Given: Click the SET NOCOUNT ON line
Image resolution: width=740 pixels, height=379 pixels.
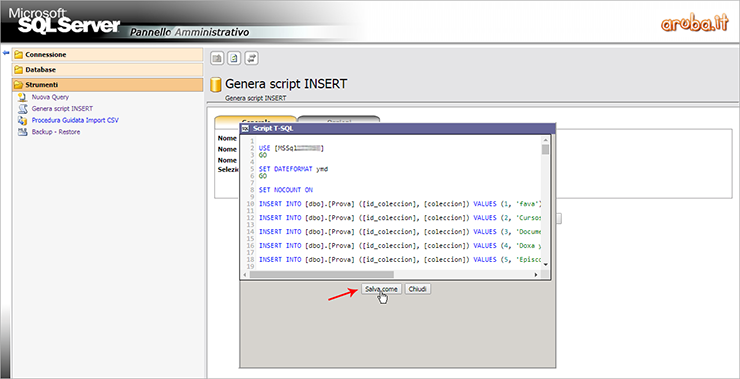Looking at the screenshot, I should pos(286,190).
